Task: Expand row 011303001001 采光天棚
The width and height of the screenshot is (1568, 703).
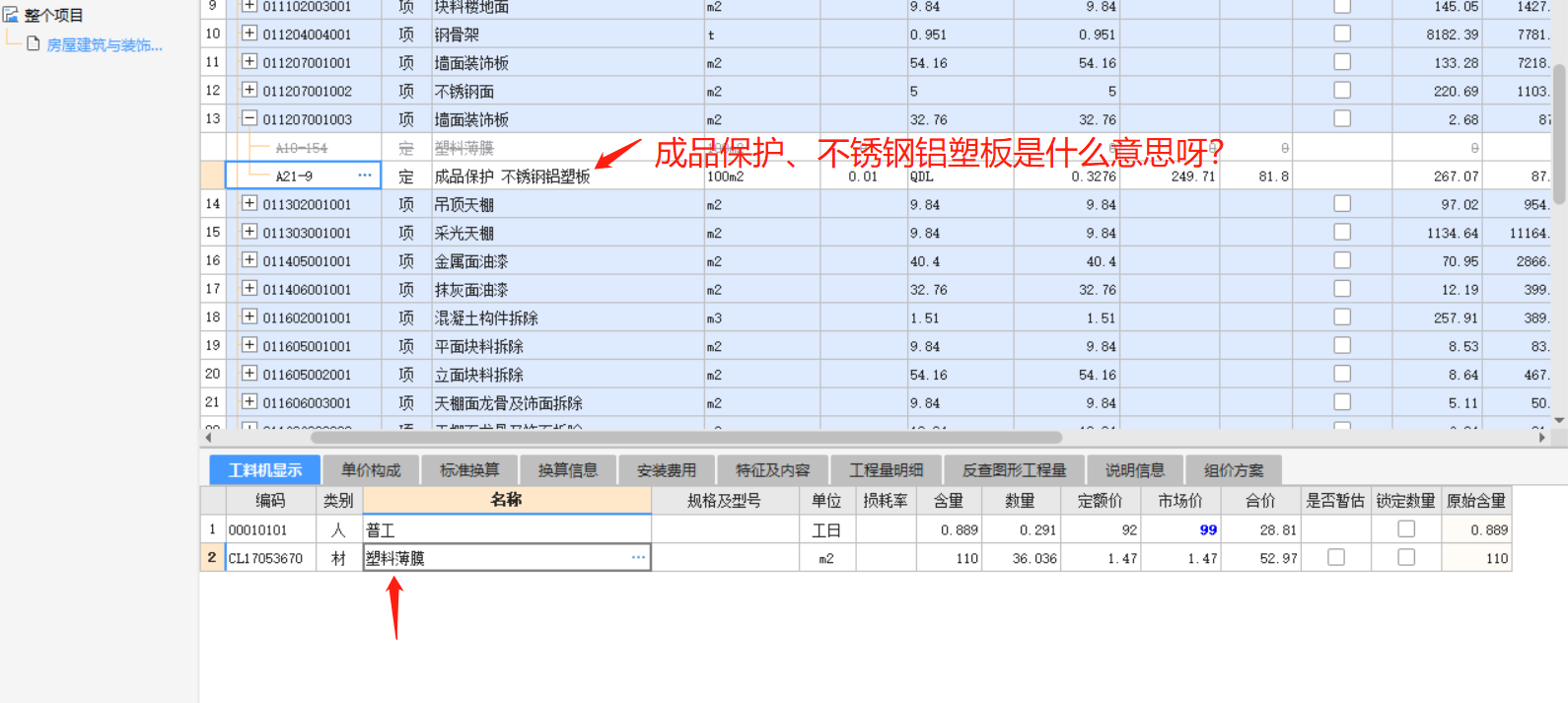Action: point(249,233)
